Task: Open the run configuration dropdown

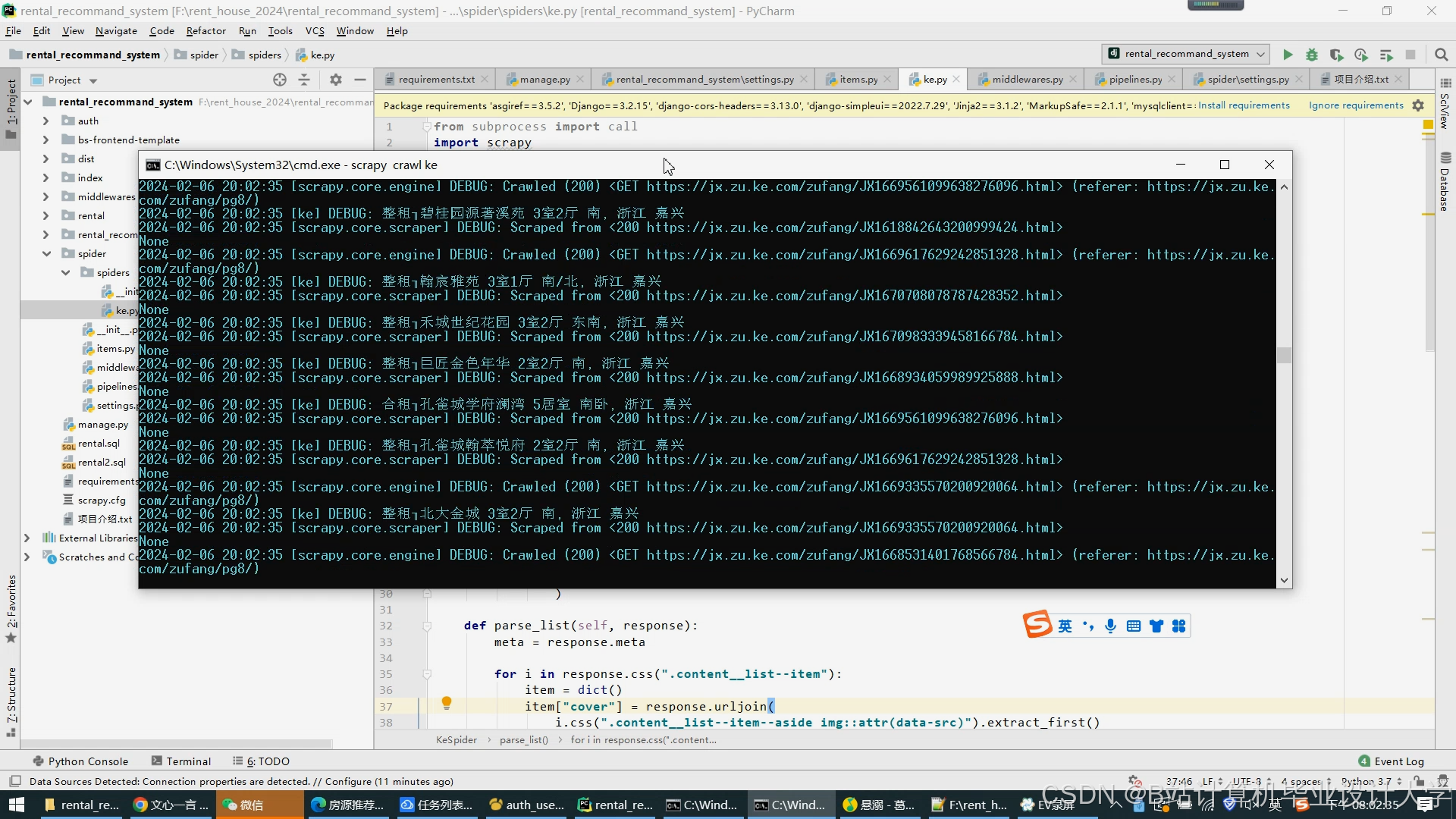Action: 1260,54
